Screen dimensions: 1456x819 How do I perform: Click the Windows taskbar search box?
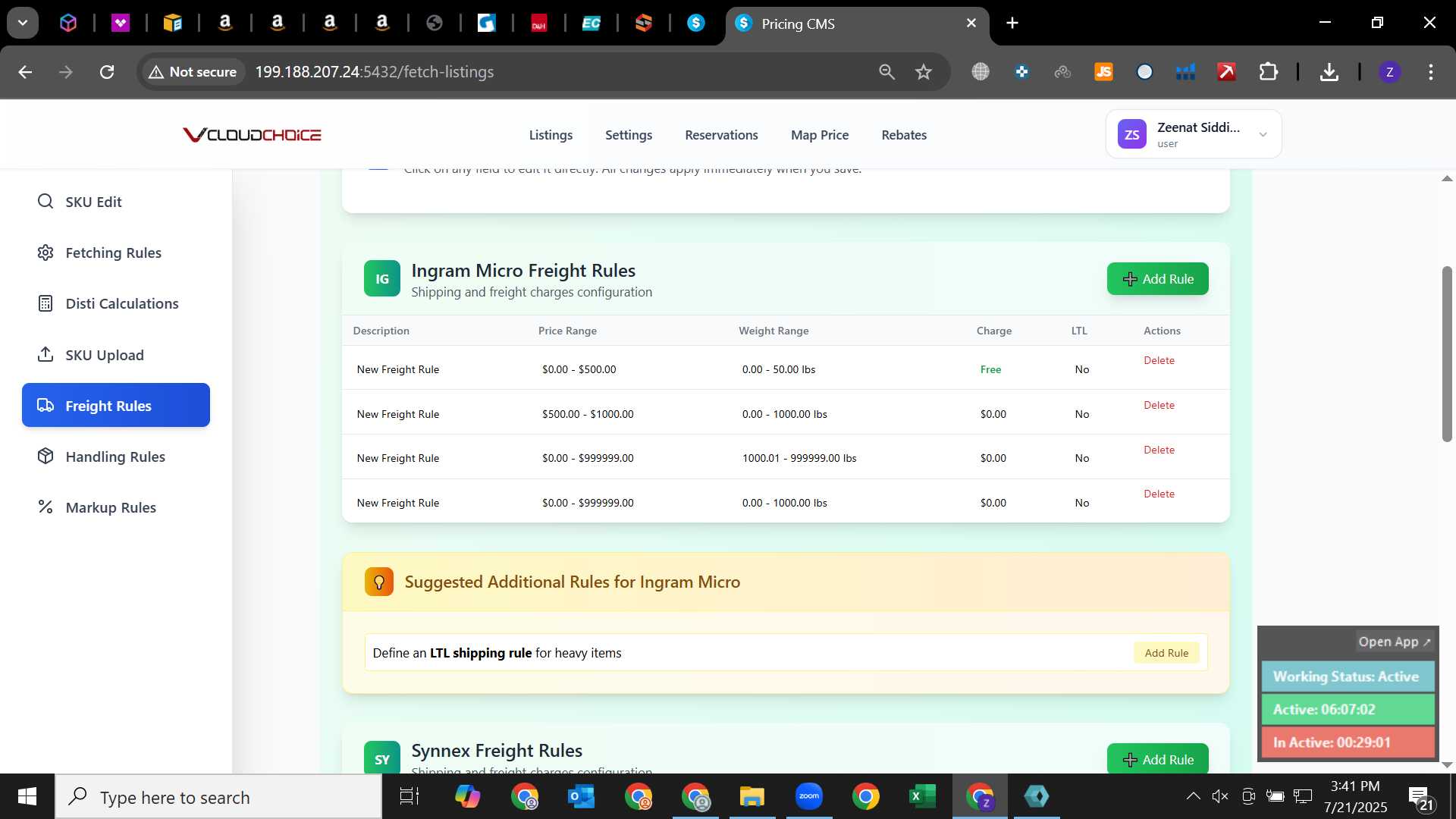coord(218,797)
